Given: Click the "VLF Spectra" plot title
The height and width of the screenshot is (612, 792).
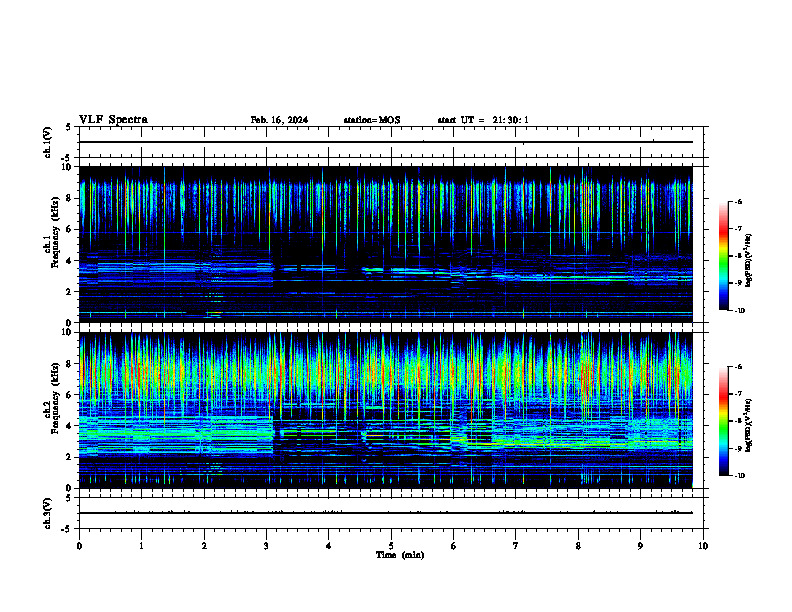Looking at the screenshot, I should click(x=113, y=120).
